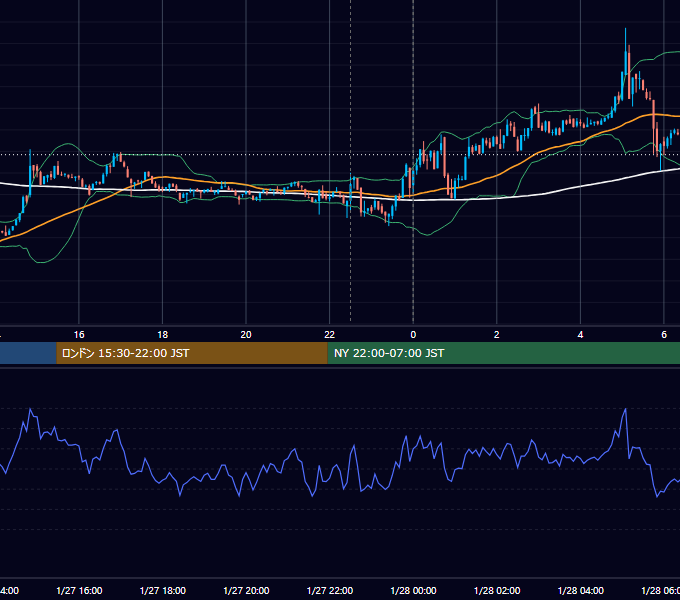Select the NY 22:00-07:00 JST session bar
Screen dimensions: 680x600
click(x=503, y=353)
